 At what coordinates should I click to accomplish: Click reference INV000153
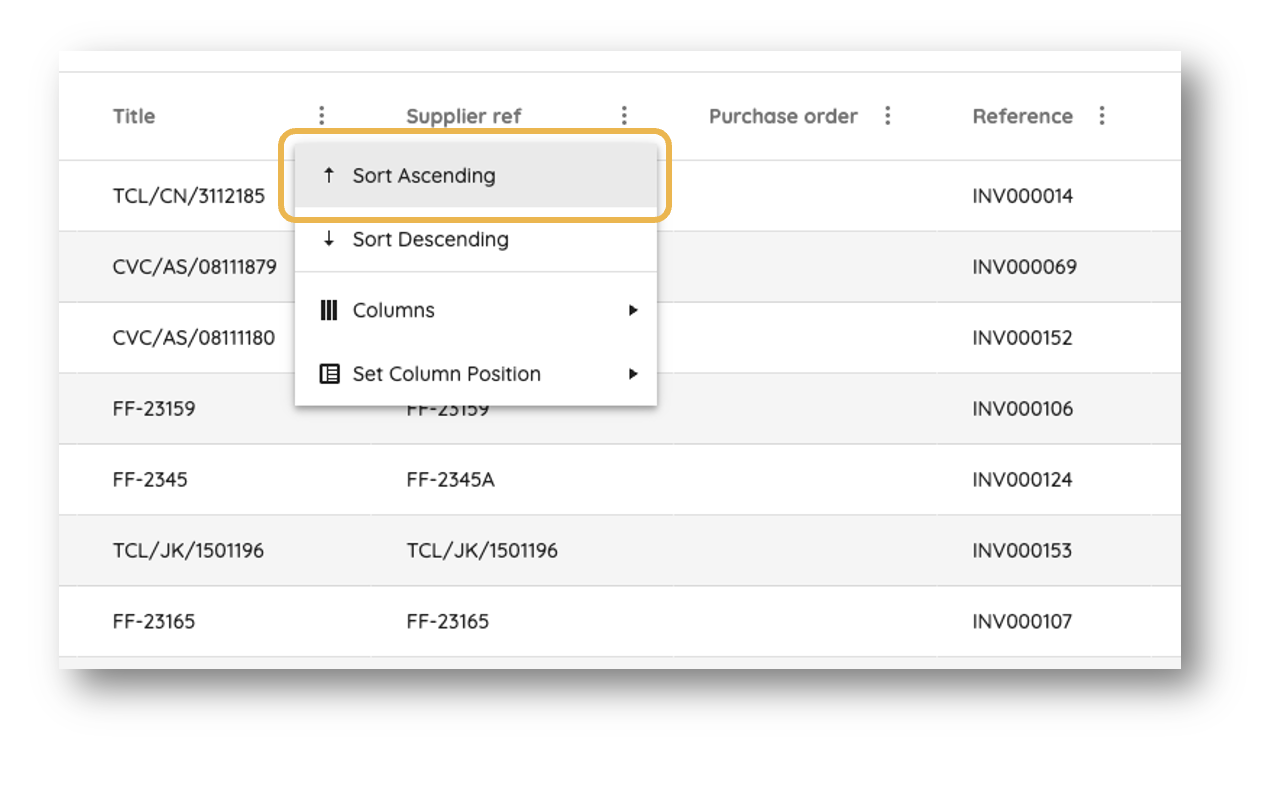1022,551
